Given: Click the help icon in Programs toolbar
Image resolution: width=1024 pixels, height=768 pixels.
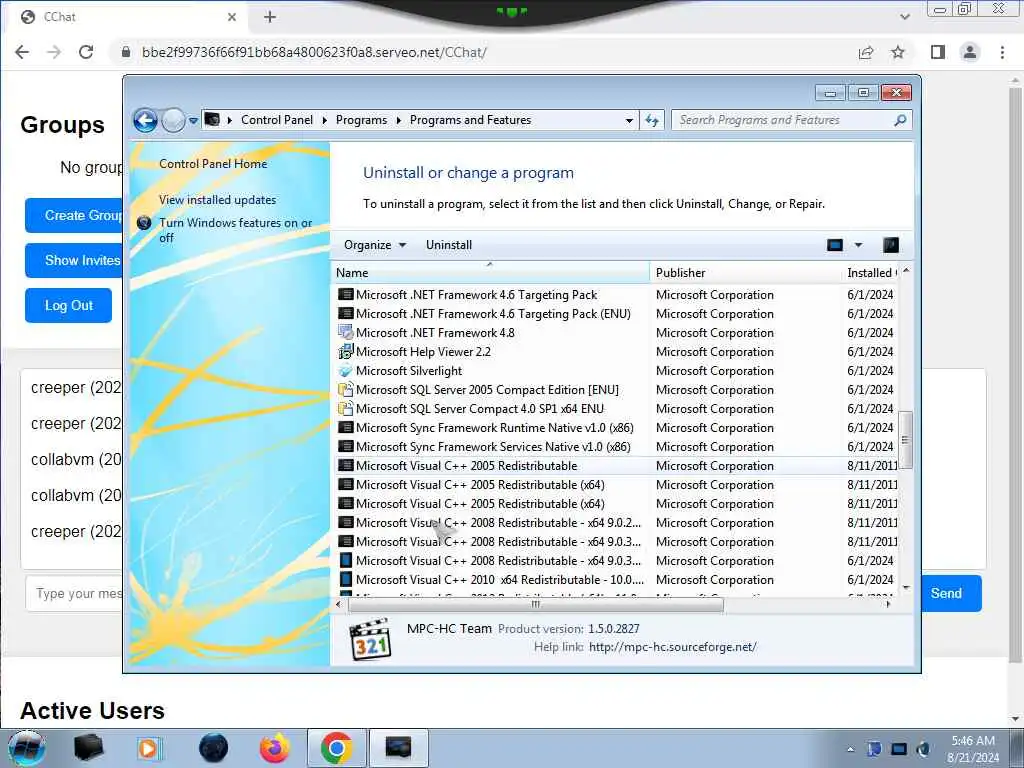Looking at the screenshot, I should [891, 245].
